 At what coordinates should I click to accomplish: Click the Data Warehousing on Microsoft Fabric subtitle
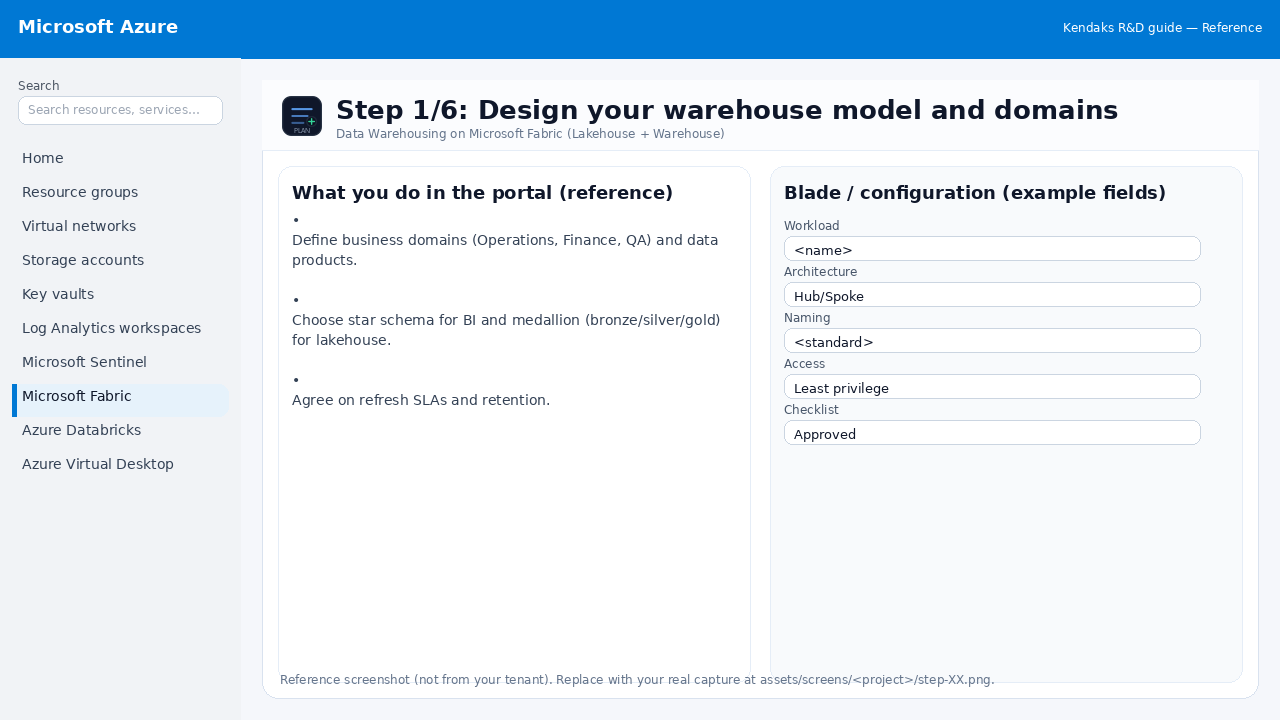[530, 134]
